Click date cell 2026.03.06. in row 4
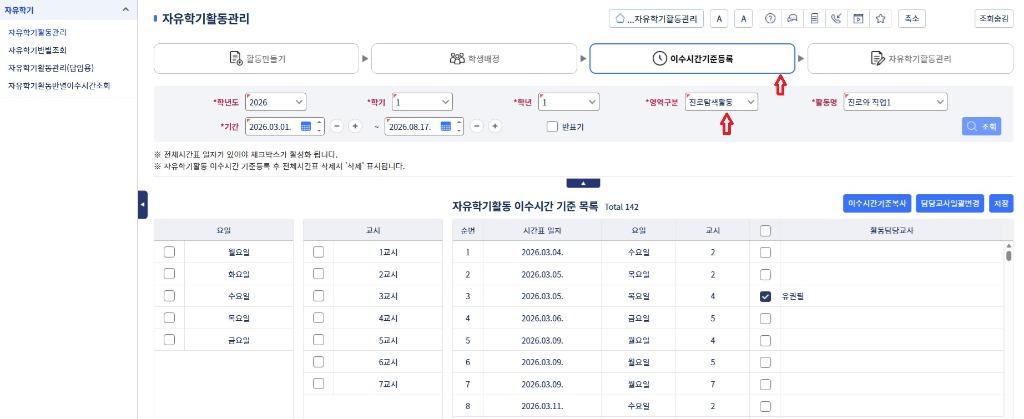Image resolution: width=1024 pixels, height=419 pixels. [x=542, y=318]
